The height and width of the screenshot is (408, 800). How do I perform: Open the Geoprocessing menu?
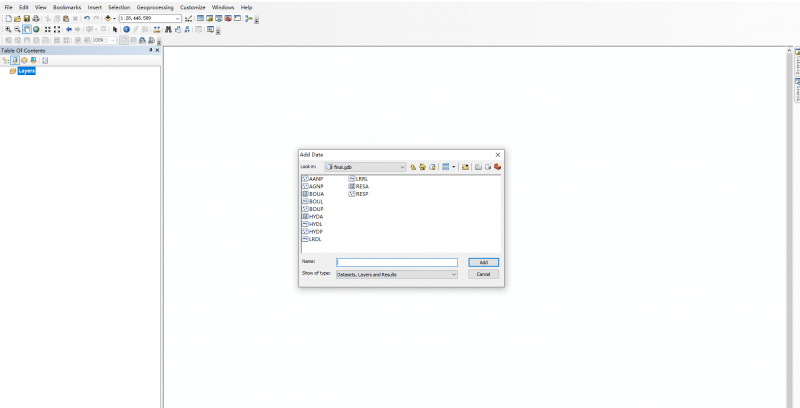click(x=155, y=7)
